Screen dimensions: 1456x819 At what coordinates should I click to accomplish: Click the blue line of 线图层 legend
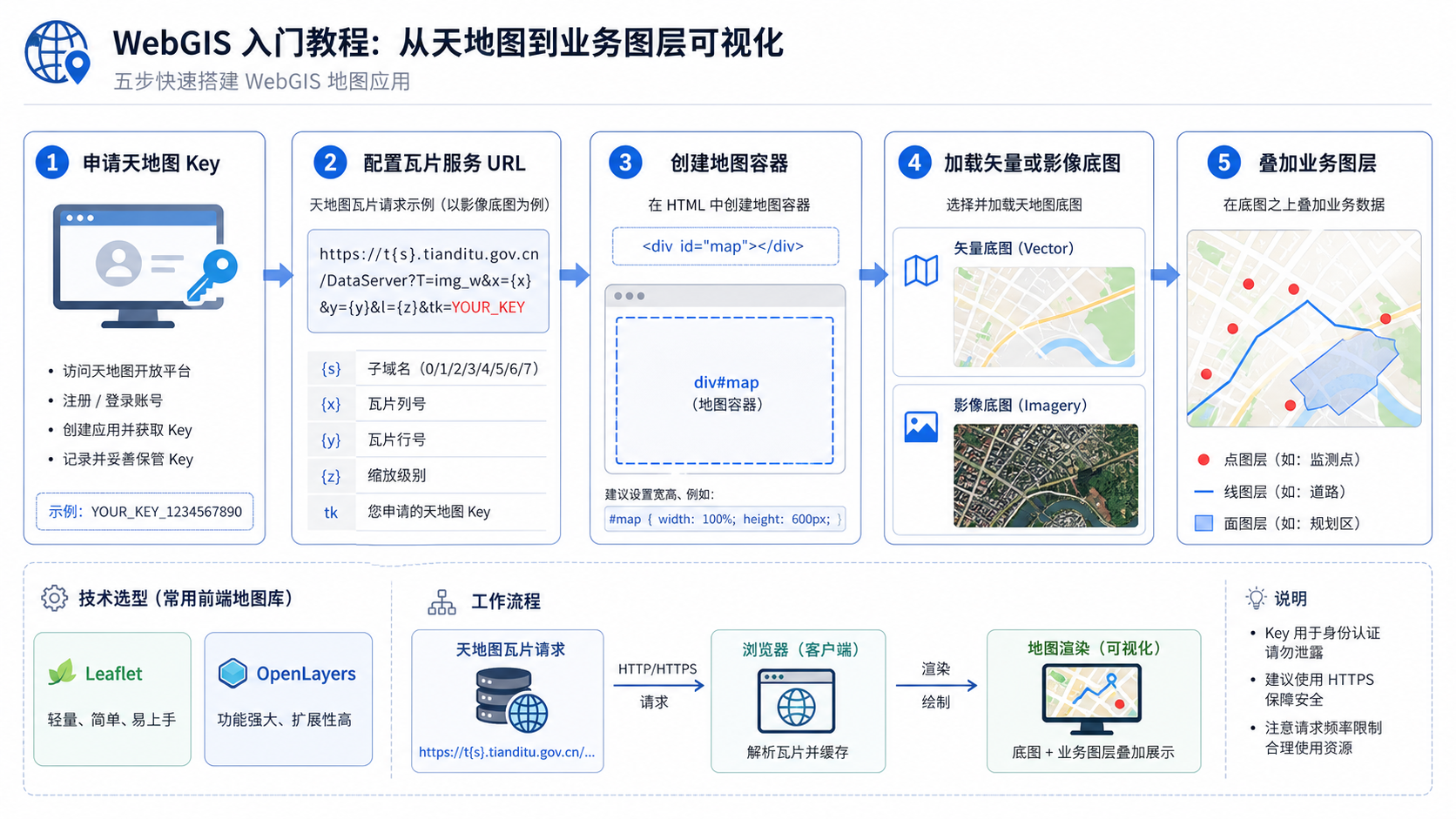[1203, 492]
